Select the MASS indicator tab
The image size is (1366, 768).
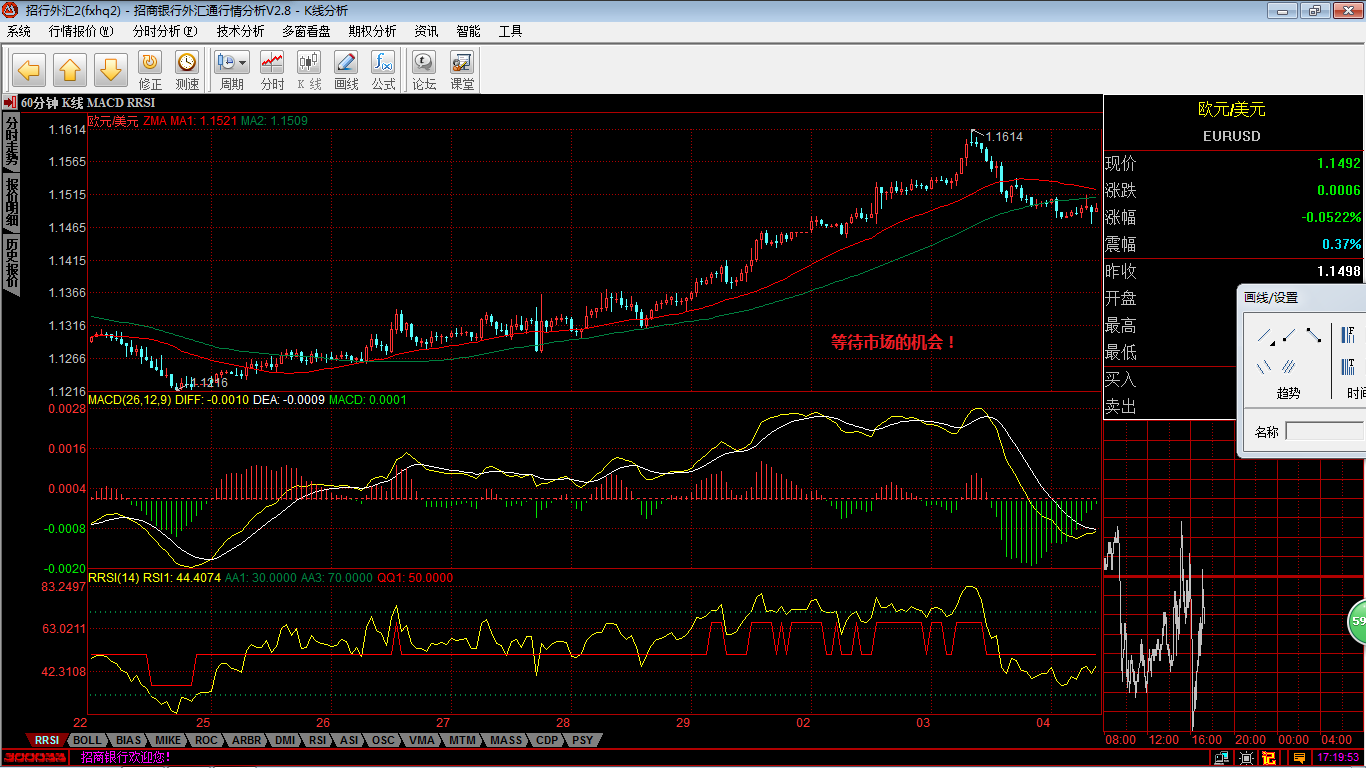click(506, 740)
